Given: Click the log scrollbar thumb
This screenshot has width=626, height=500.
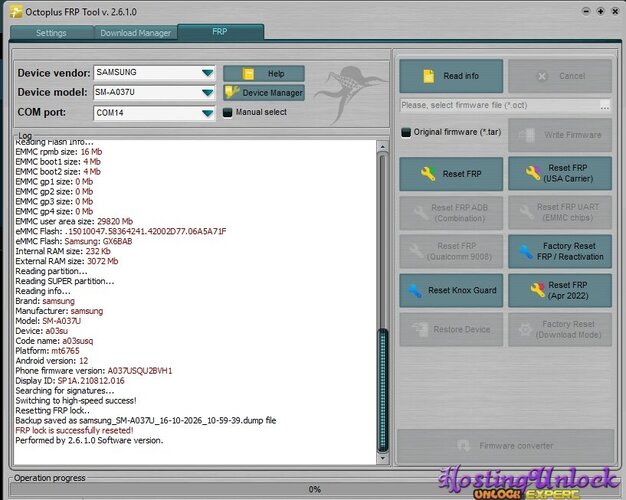Looking at the screenshot, I should 382,390.
